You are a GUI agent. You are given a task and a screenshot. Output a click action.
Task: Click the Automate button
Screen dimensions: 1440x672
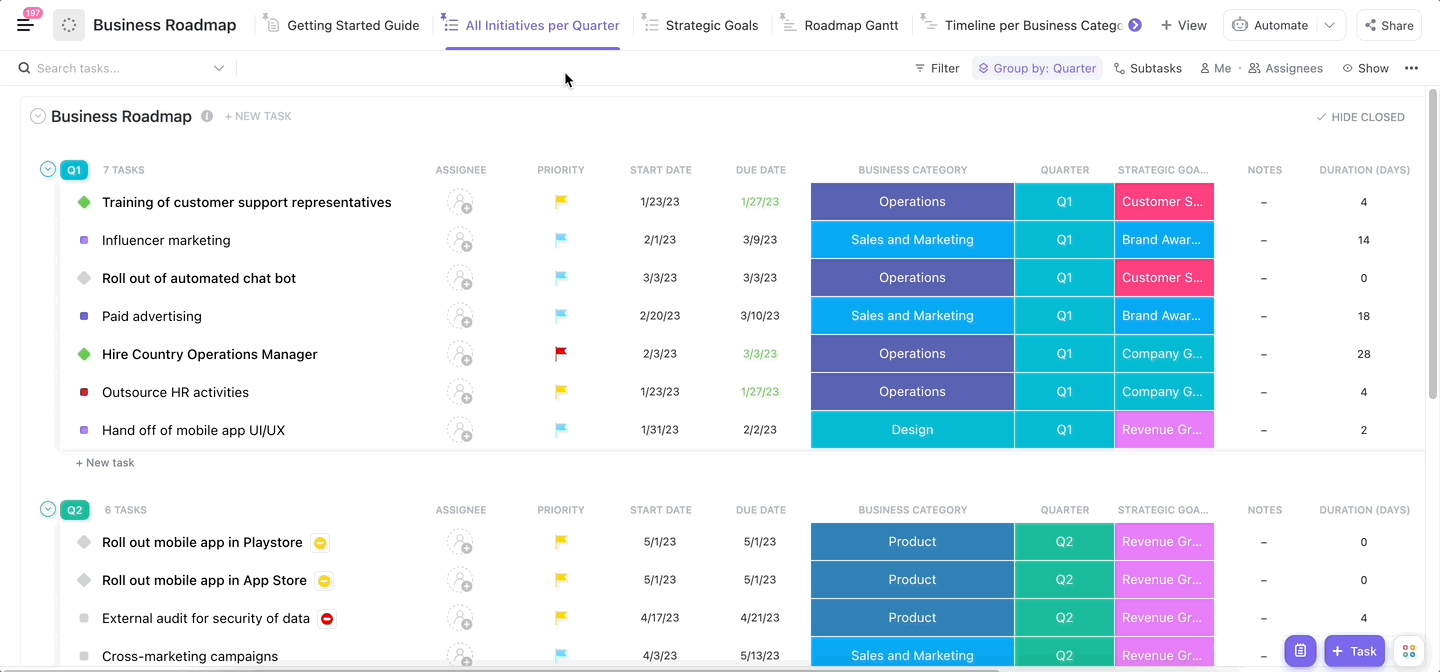1269,25
